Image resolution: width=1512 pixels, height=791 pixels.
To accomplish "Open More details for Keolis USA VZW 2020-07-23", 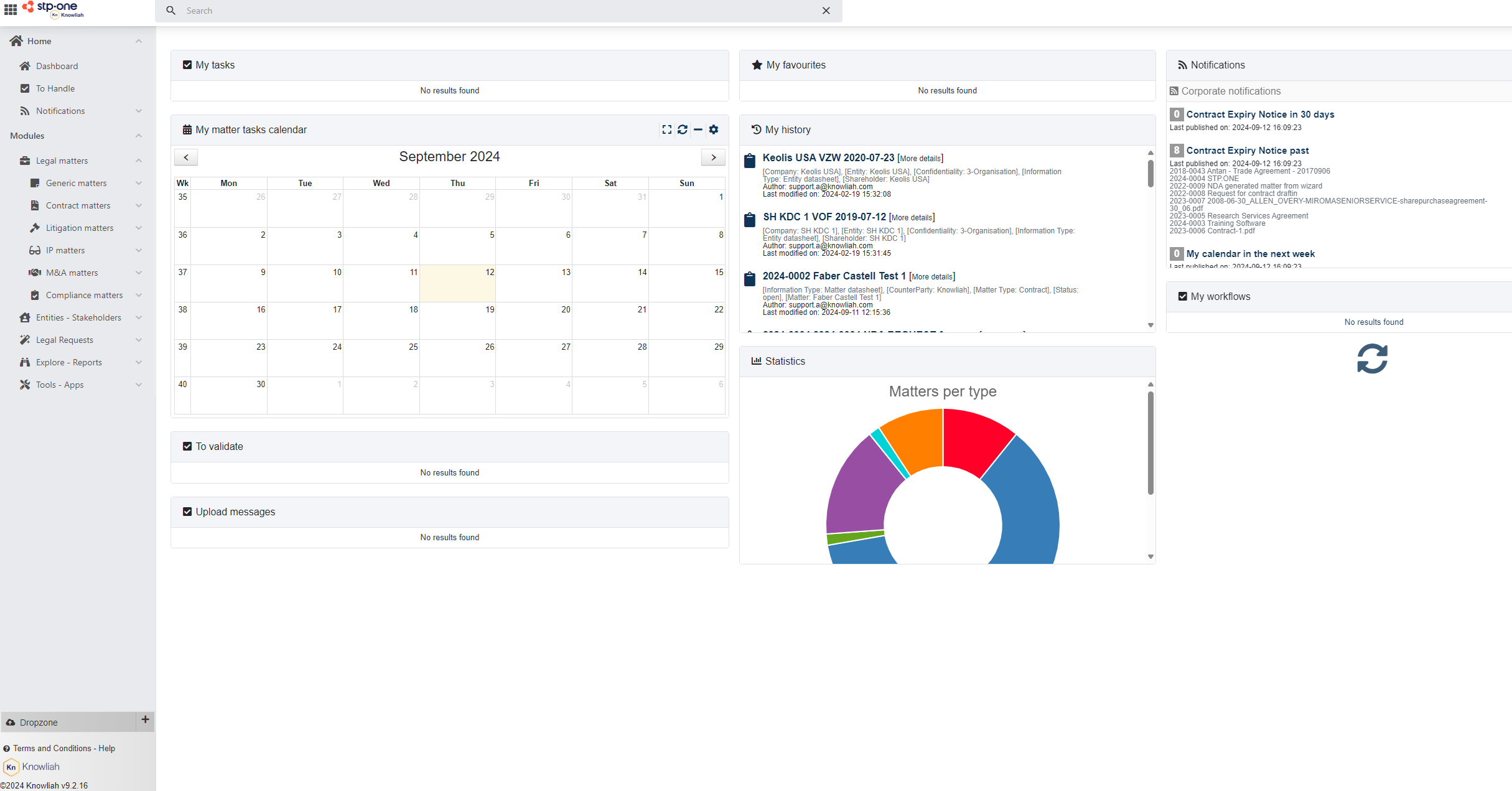I will point(920,157).
